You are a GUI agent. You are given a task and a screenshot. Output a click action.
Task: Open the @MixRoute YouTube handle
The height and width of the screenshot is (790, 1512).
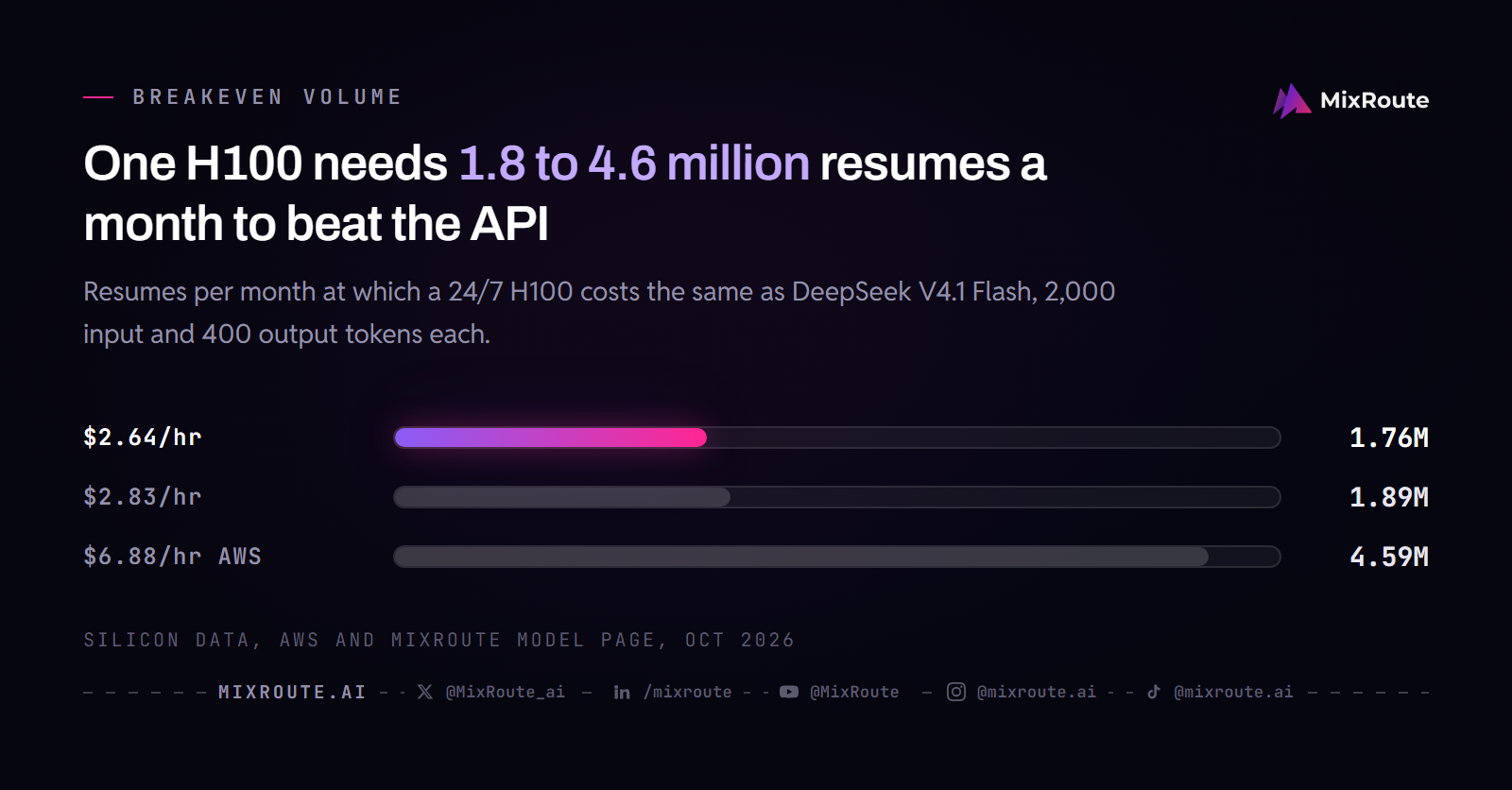[854, 692]
